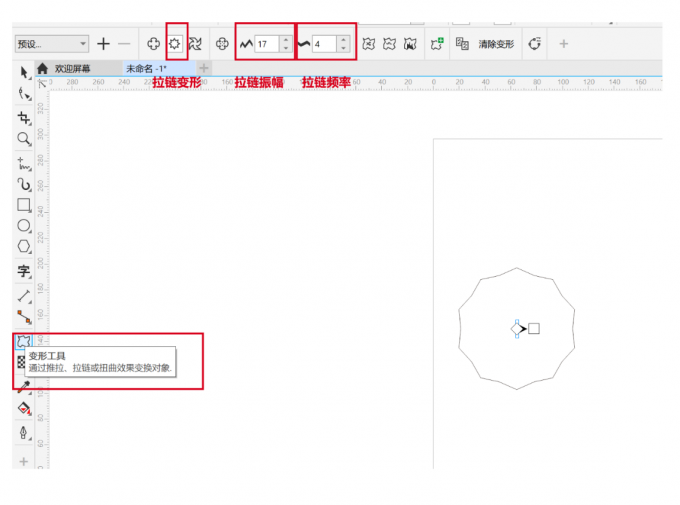Screen dimensions: 680x505
Task: Click Copy Distortion Properties icon
Action: (462, 44)
